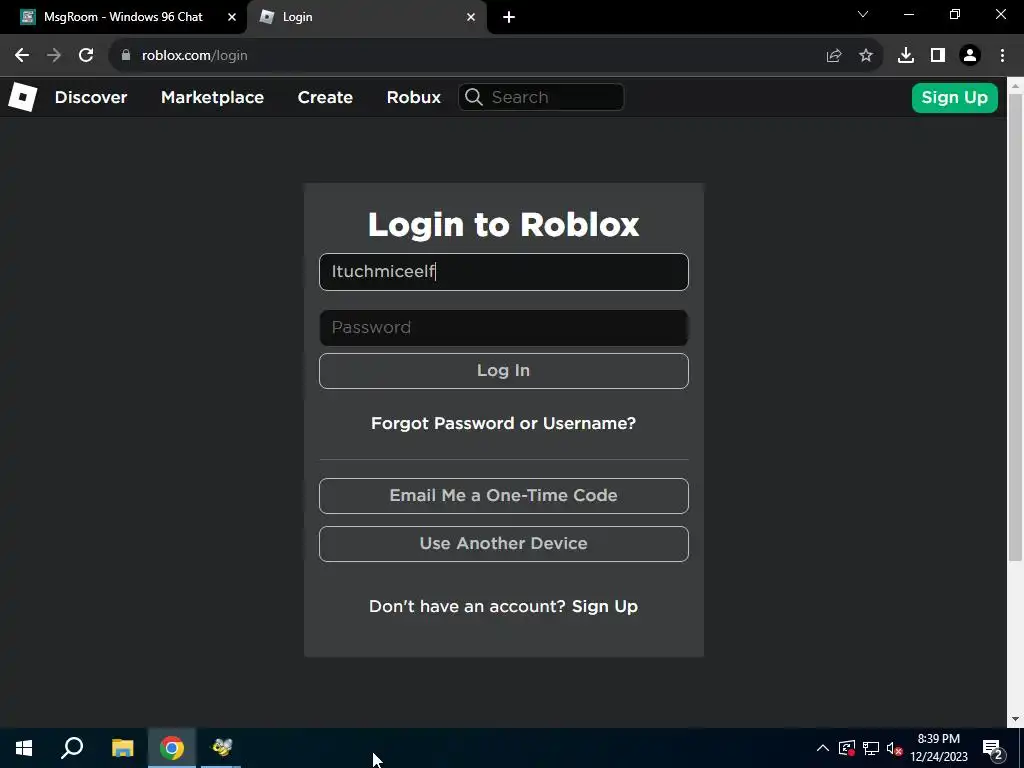This screenshot has width=1024, height=768.
Task: Click the Sign Up link below the form
Action: click(605, 607)
